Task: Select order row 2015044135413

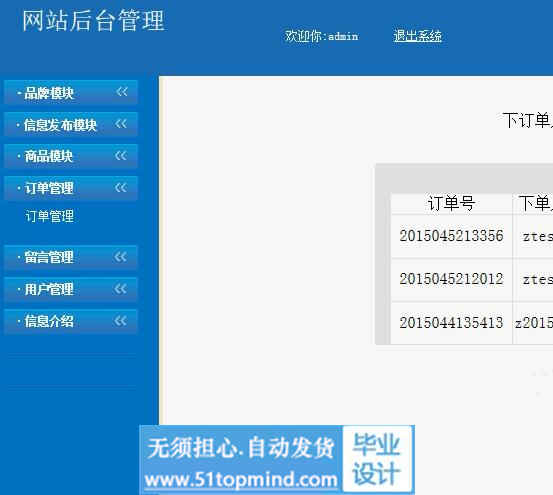Action: click(451, 323)
